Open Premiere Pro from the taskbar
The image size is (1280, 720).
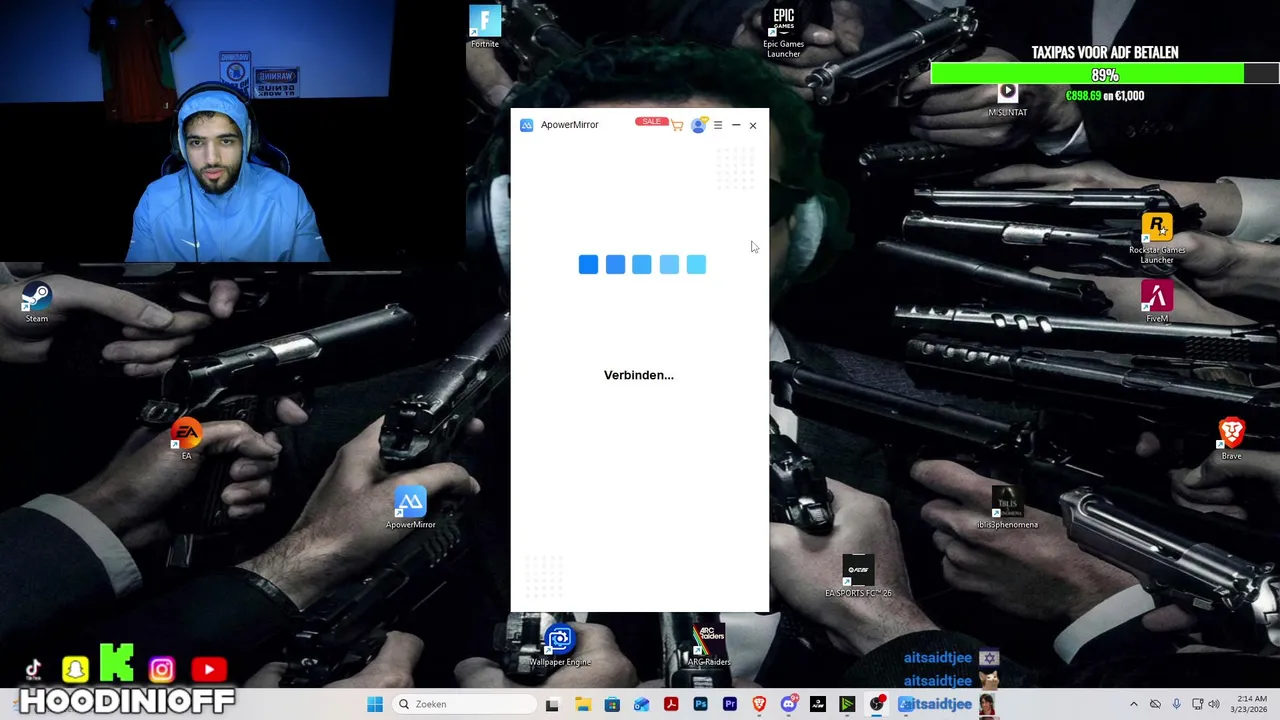tap(730, 704)
